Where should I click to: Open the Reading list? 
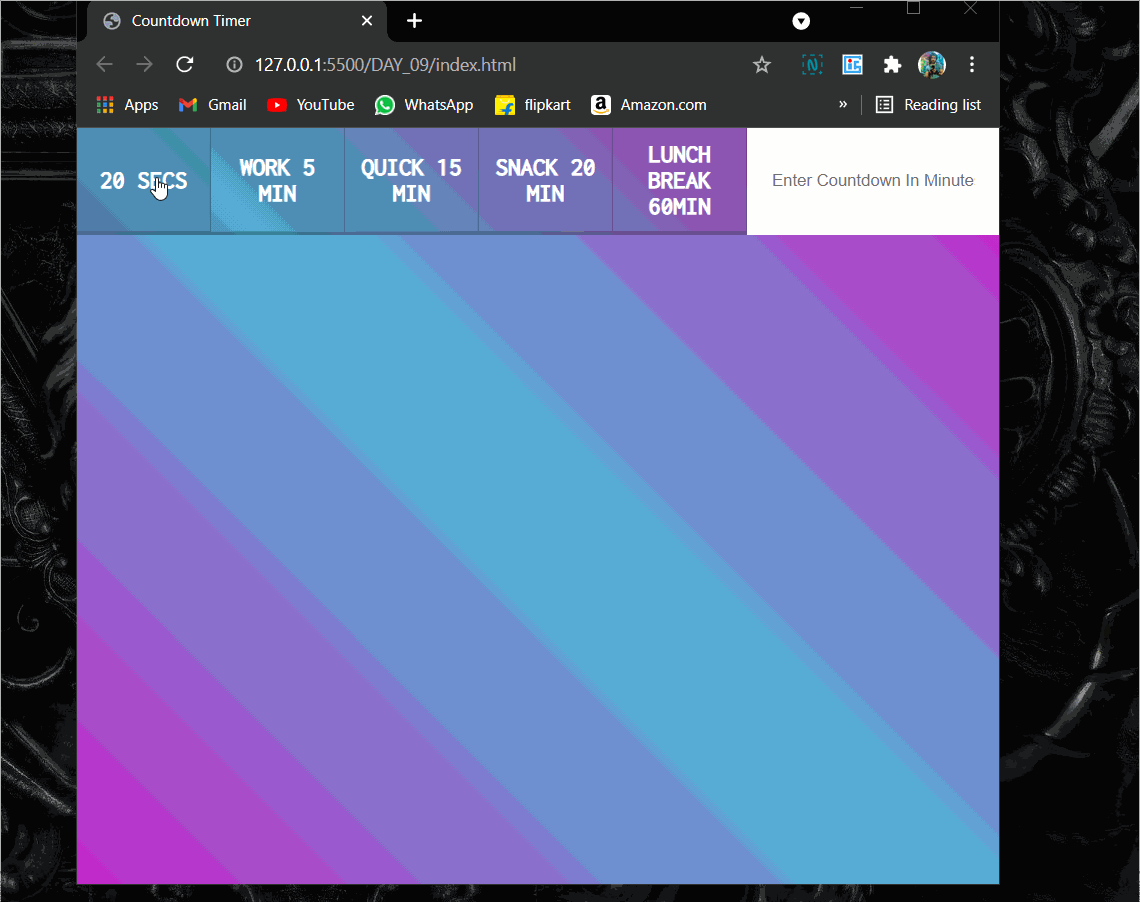pos(928,105)
